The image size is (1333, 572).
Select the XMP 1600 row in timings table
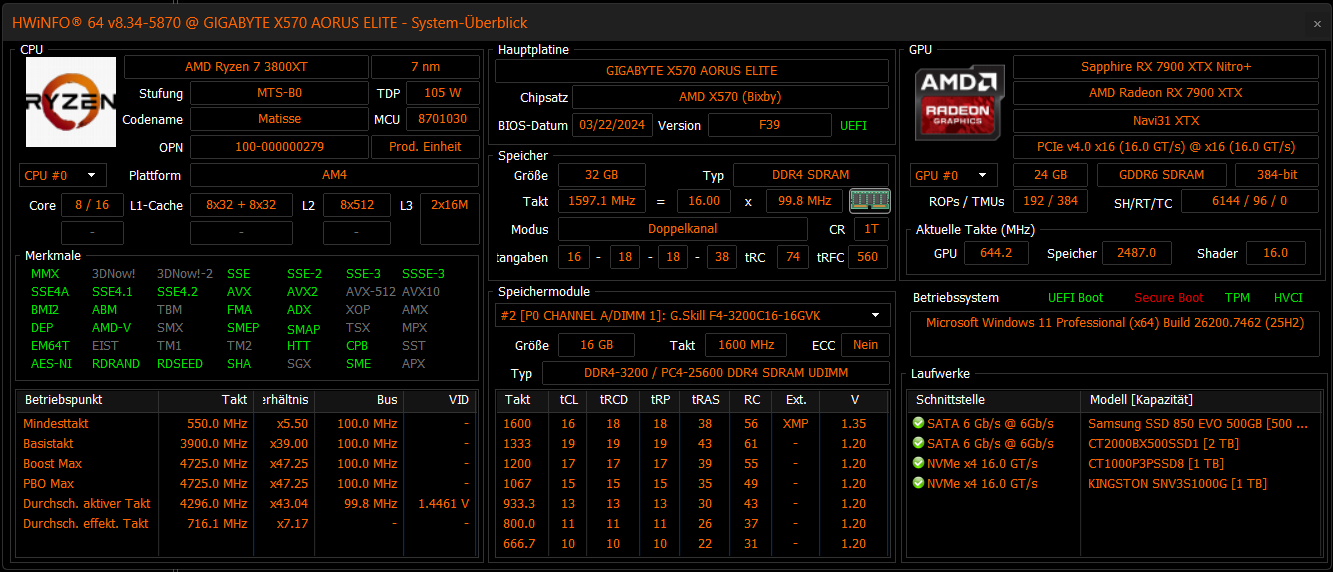pos(692,423)
